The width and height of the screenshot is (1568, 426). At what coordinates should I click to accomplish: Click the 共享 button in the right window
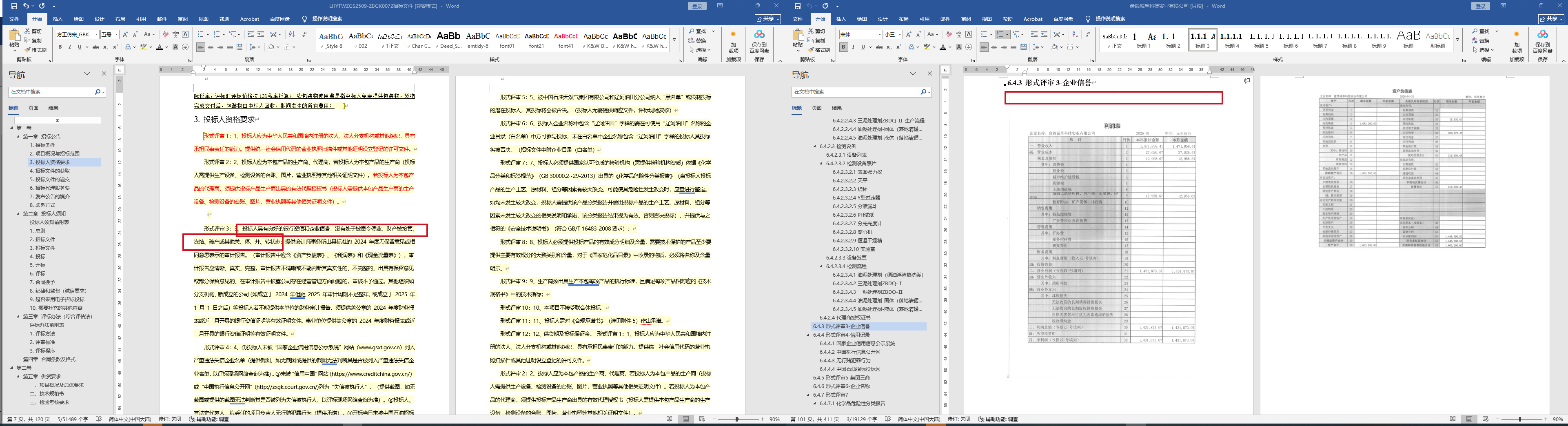click(x=1551, y=19)
